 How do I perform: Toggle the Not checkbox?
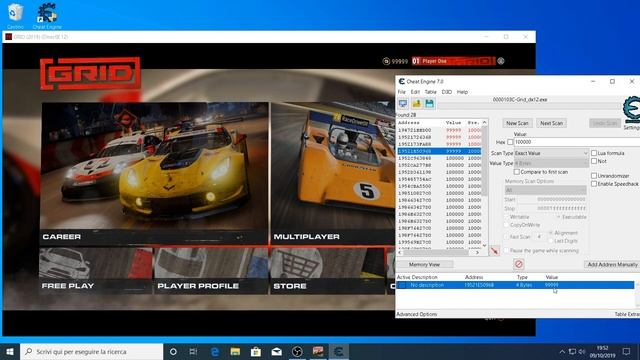click(594, 161)
